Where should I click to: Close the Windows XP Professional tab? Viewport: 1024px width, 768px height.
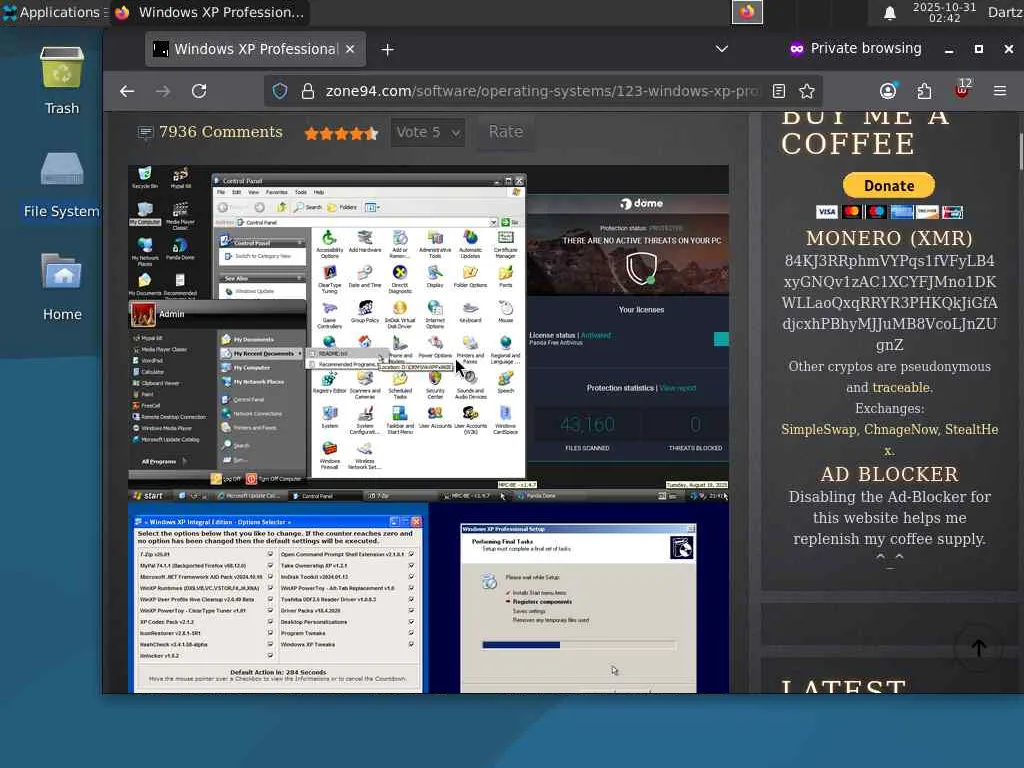[350, 49]
